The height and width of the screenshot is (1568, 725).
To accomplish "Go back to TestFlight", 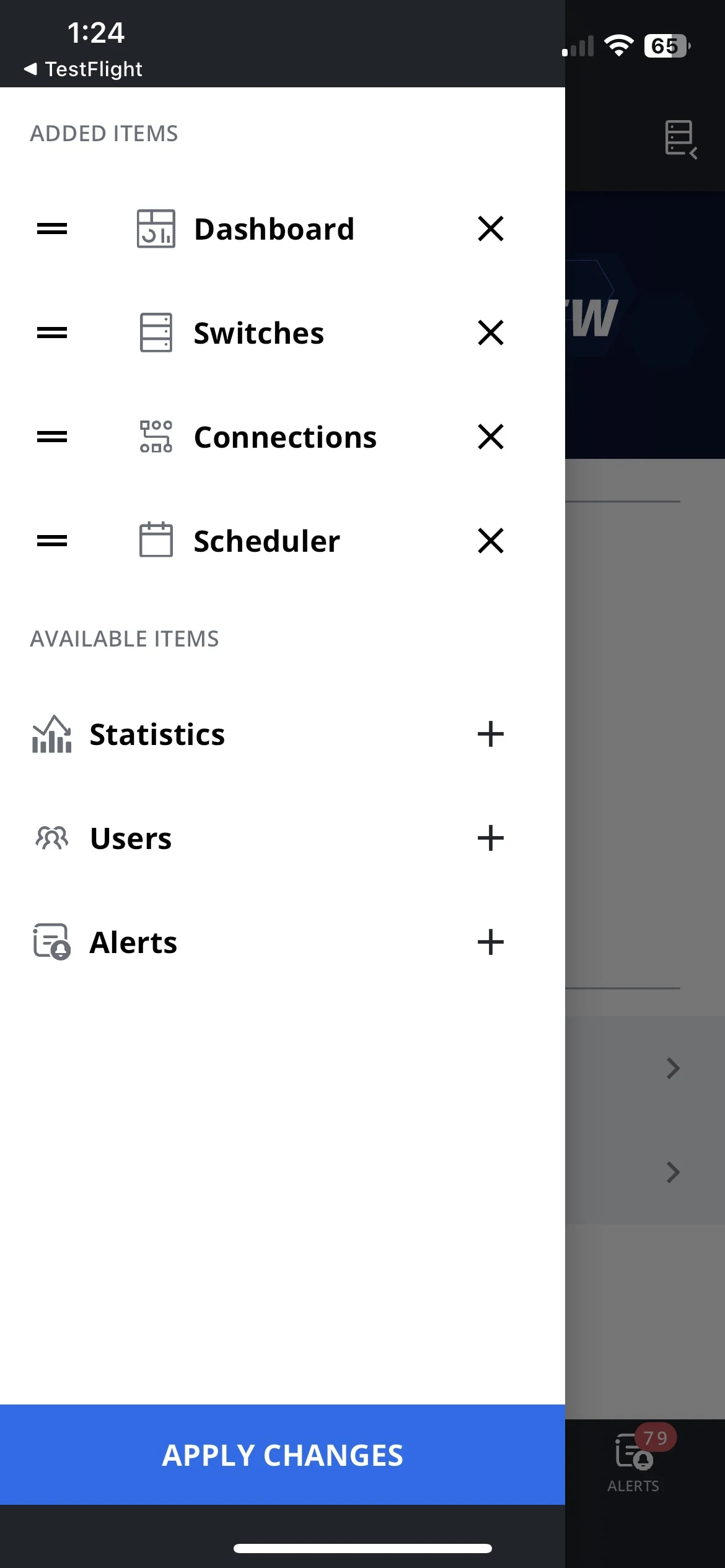I will (83, 69).
